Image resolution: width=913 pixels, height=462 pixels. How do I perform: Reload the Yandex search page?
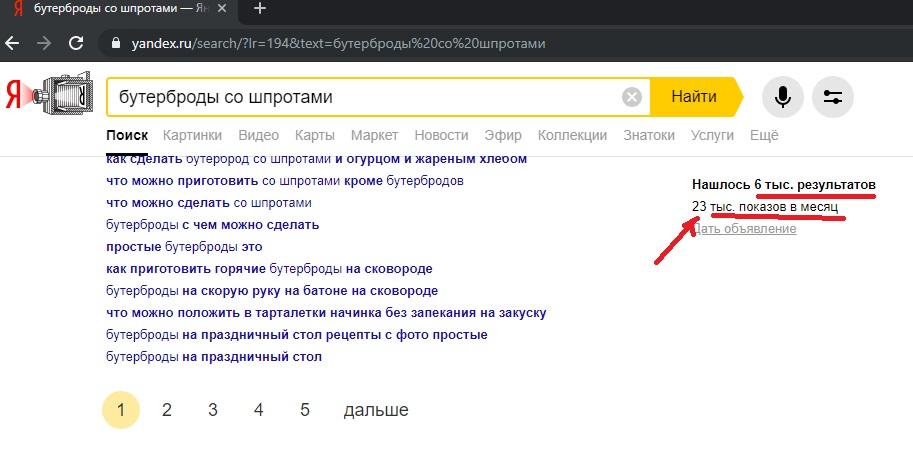[76, 43]
